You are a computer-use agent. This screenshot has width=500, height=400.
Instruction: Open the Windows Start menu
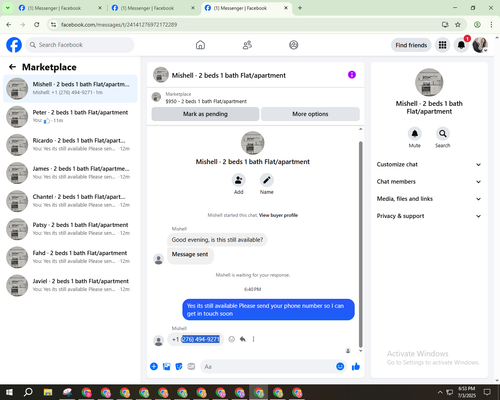[9, 392]
